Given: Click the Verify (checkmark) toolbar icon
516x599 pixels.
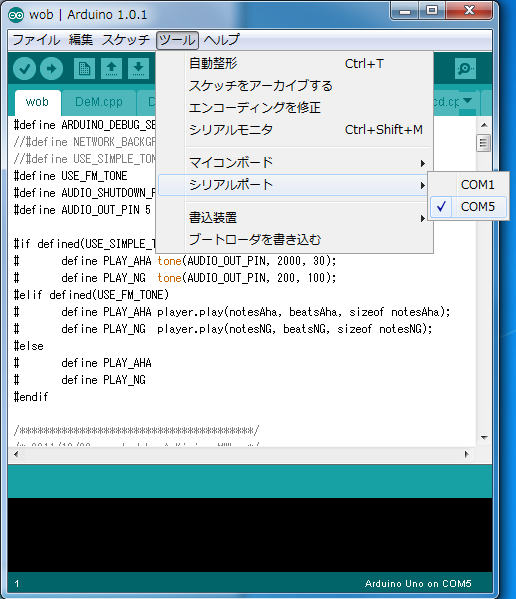Looking at the screenshot, I should [24, 69].
